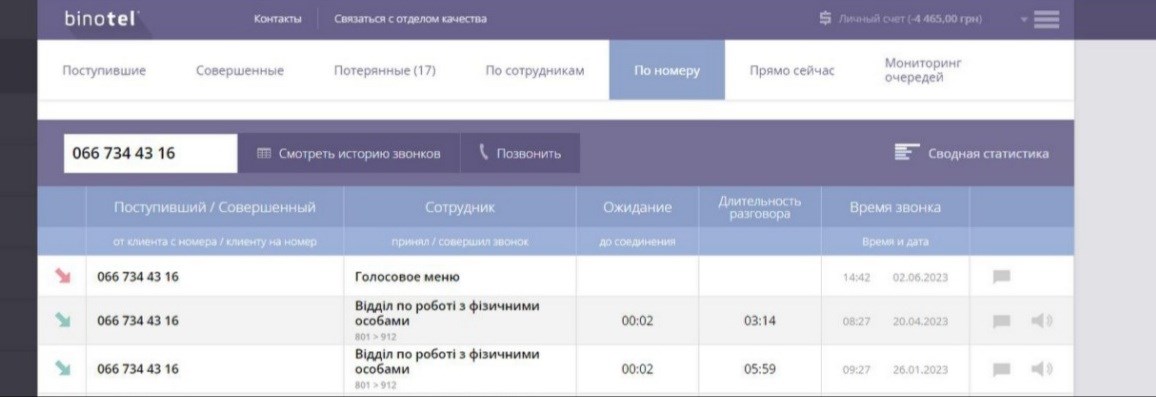This screenshot has height=397, width=1156.
Task: Click Связаться с отделом качества link
Action: click(410, 19)
